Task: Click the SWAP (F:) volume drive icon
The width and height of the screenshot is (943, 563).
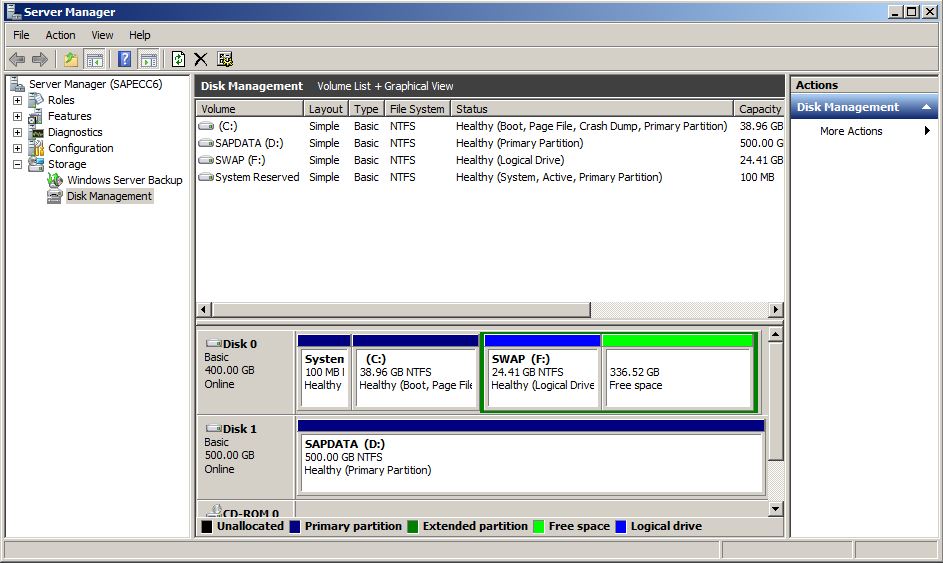Action: click(206, 160)
